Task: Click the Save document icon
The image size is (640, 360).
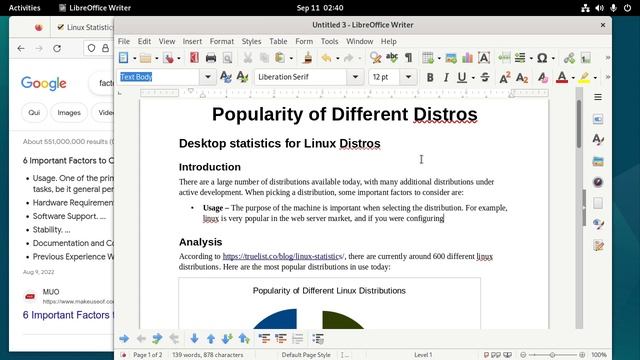Action: pyautogui.click(x=168, y=58)
